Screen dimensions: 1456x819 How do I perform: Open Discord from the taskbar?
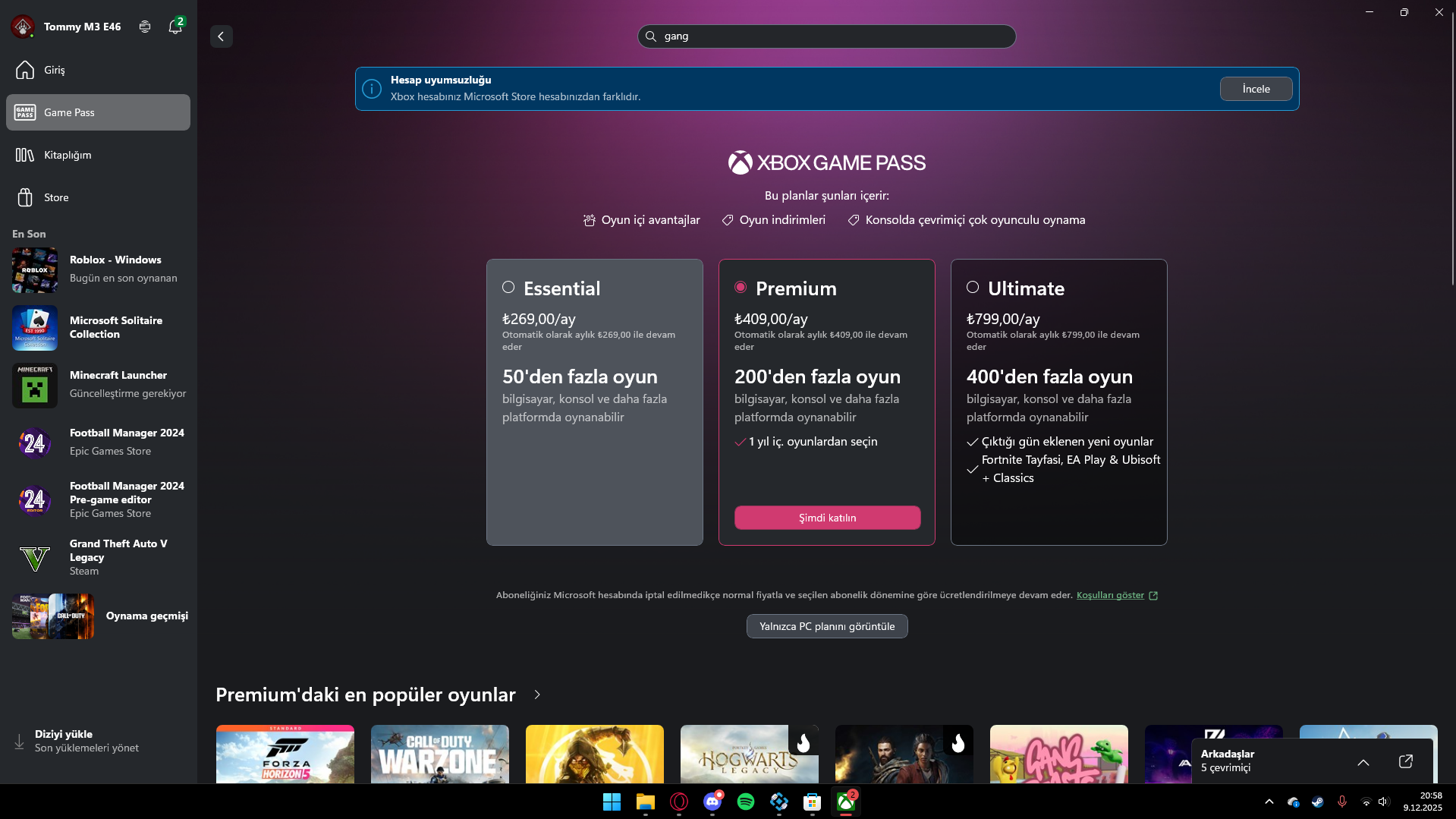tap(712, 802)
